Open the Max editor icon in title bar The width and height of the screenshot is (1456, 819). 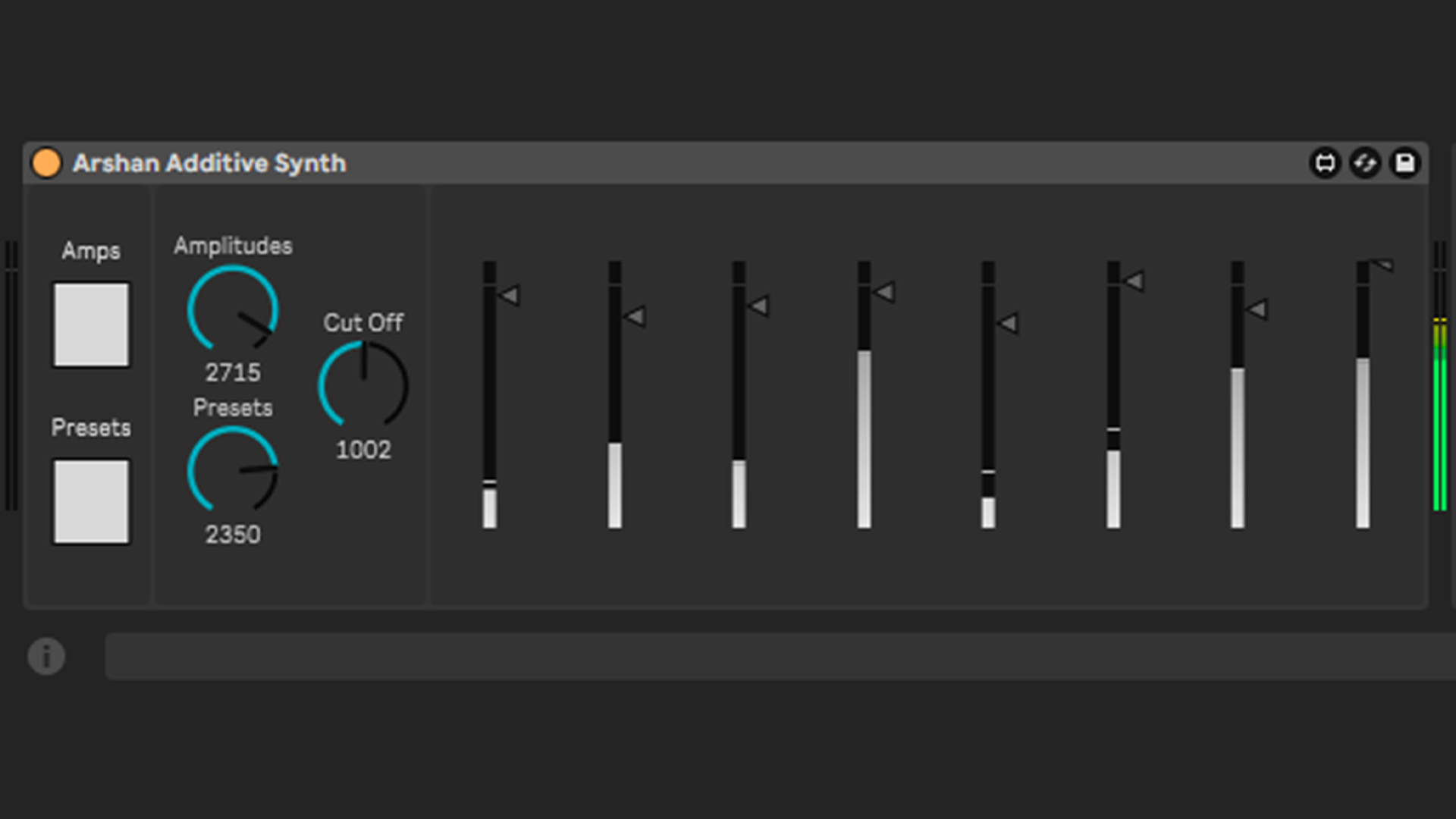tap(1325, 163)
